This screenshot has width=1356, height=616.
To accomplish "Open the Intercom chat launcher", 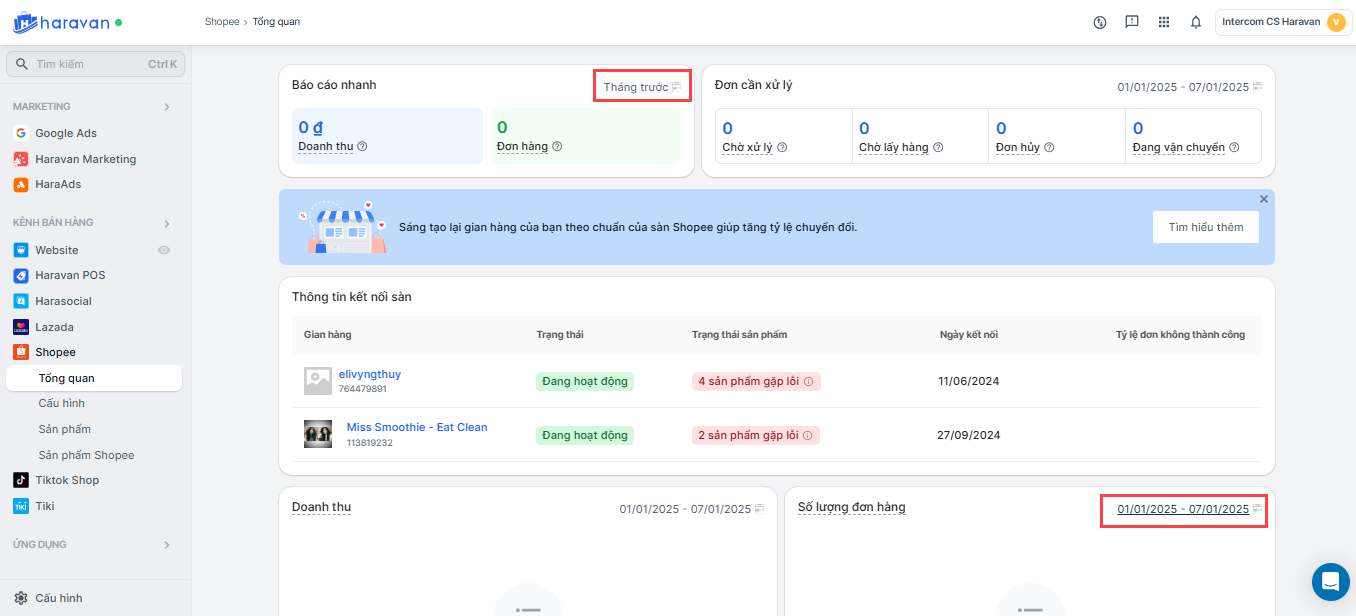I will (x=1330, y=581).
